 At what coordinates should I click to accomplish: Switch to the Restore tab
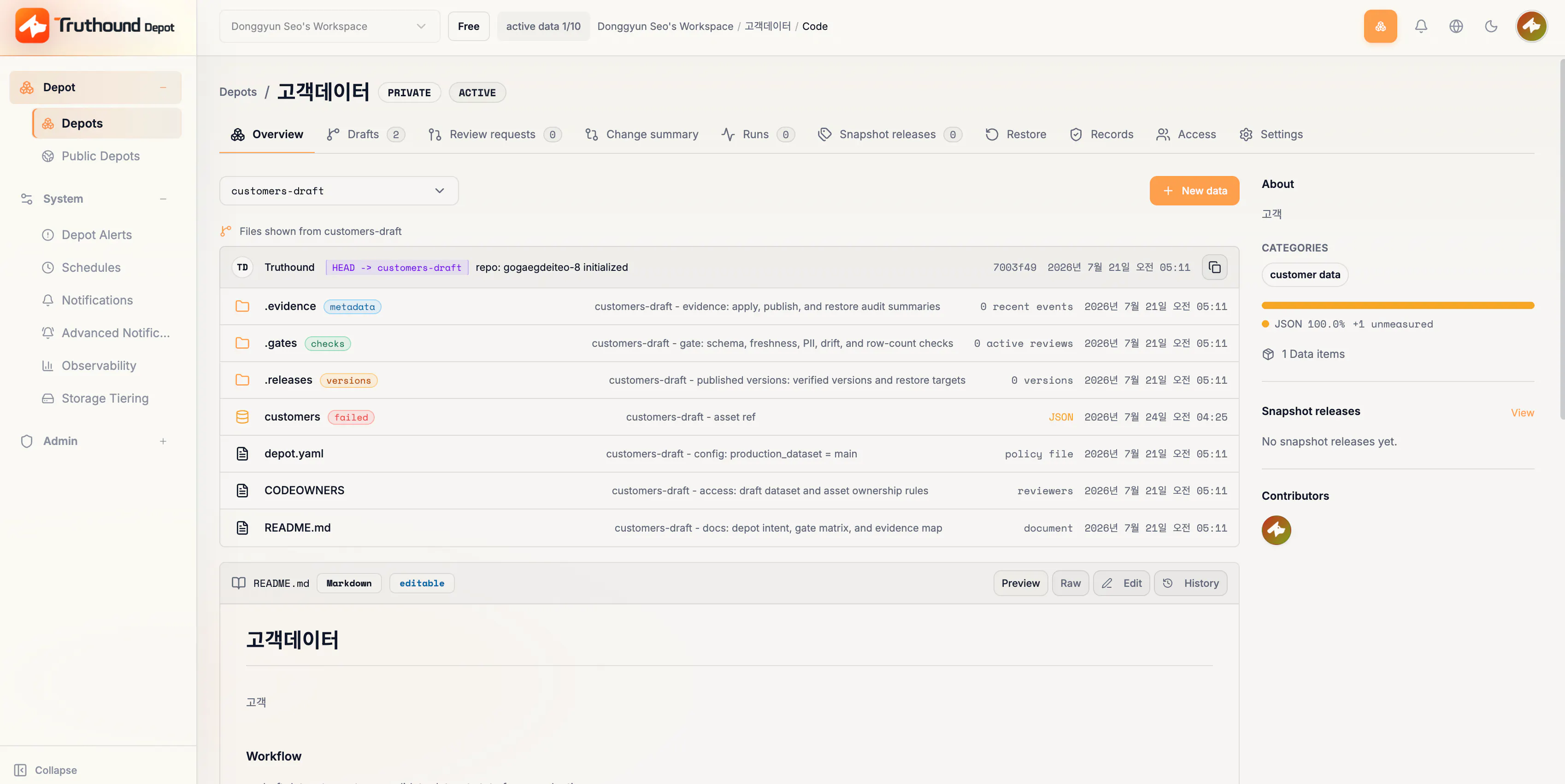(x=1015, y=134)
